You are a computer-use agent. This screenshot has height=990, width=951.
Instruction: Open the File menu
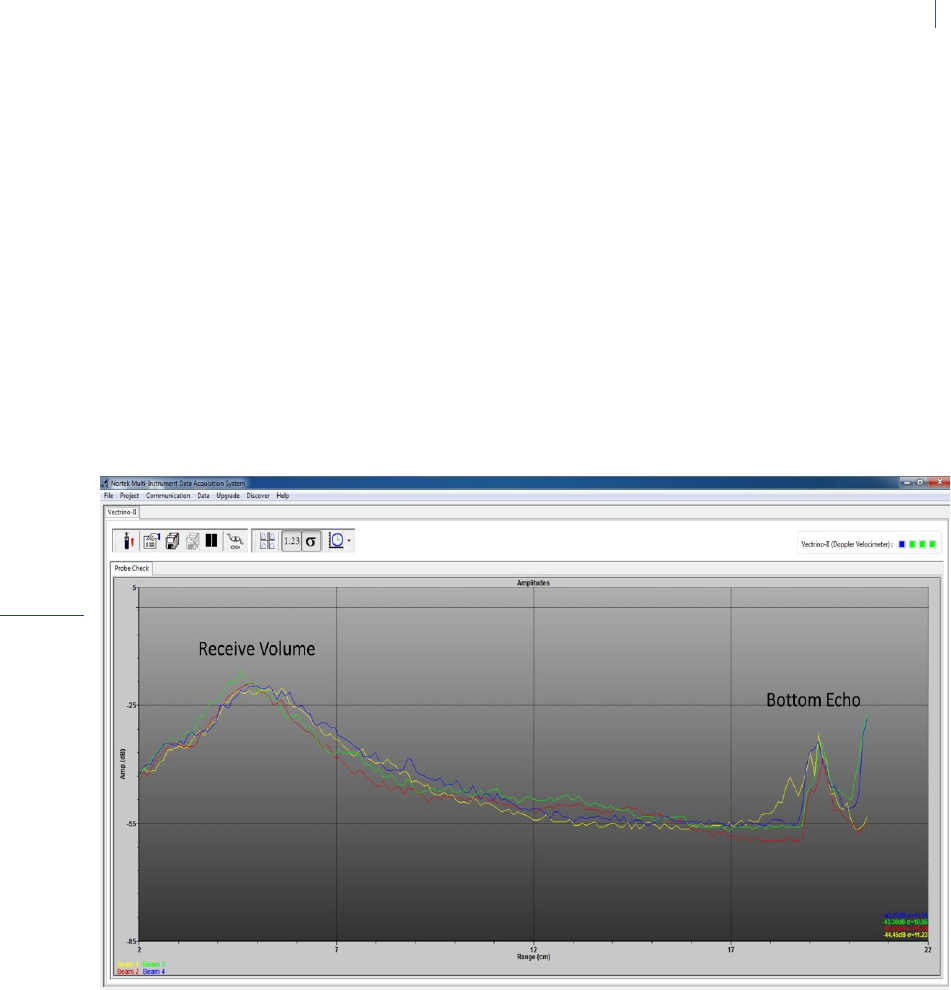(109, 496)
